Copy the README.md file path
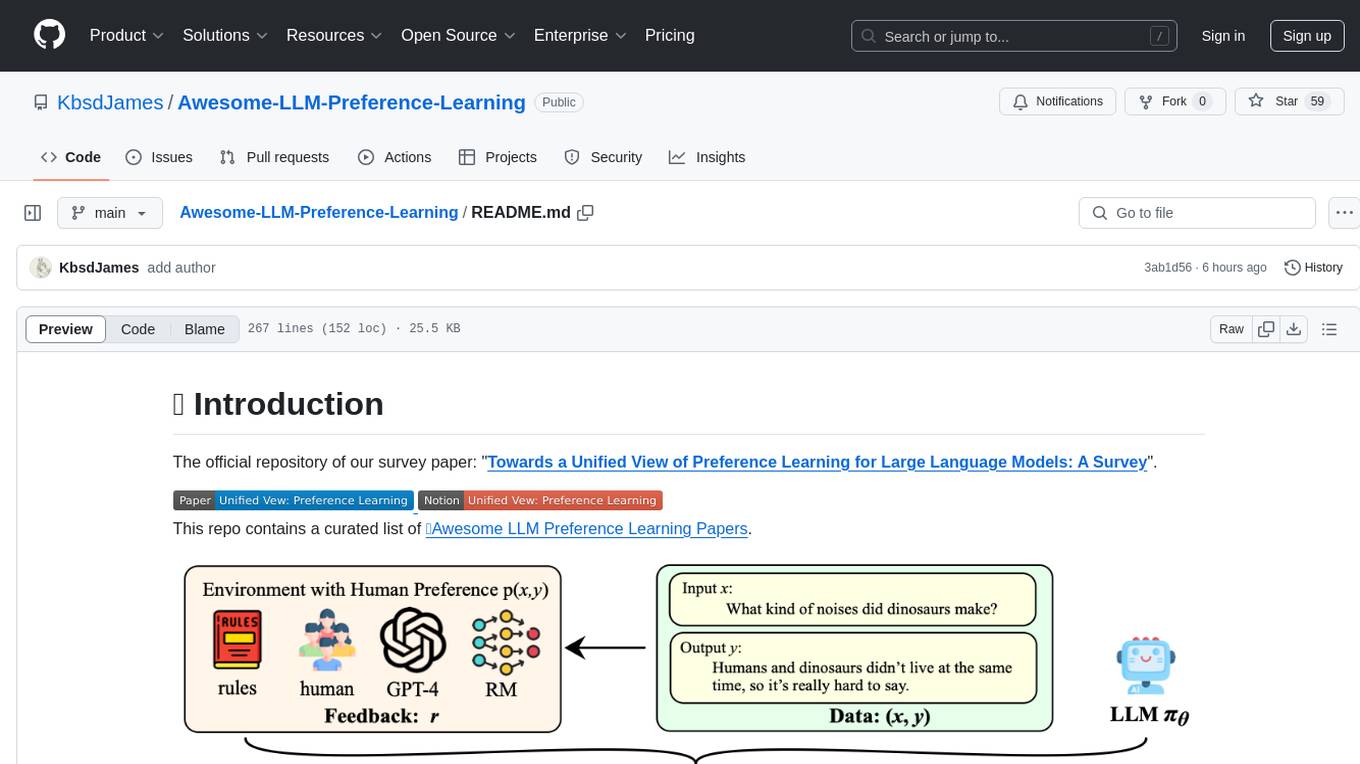1360x764 pixels. coord(586,212)
